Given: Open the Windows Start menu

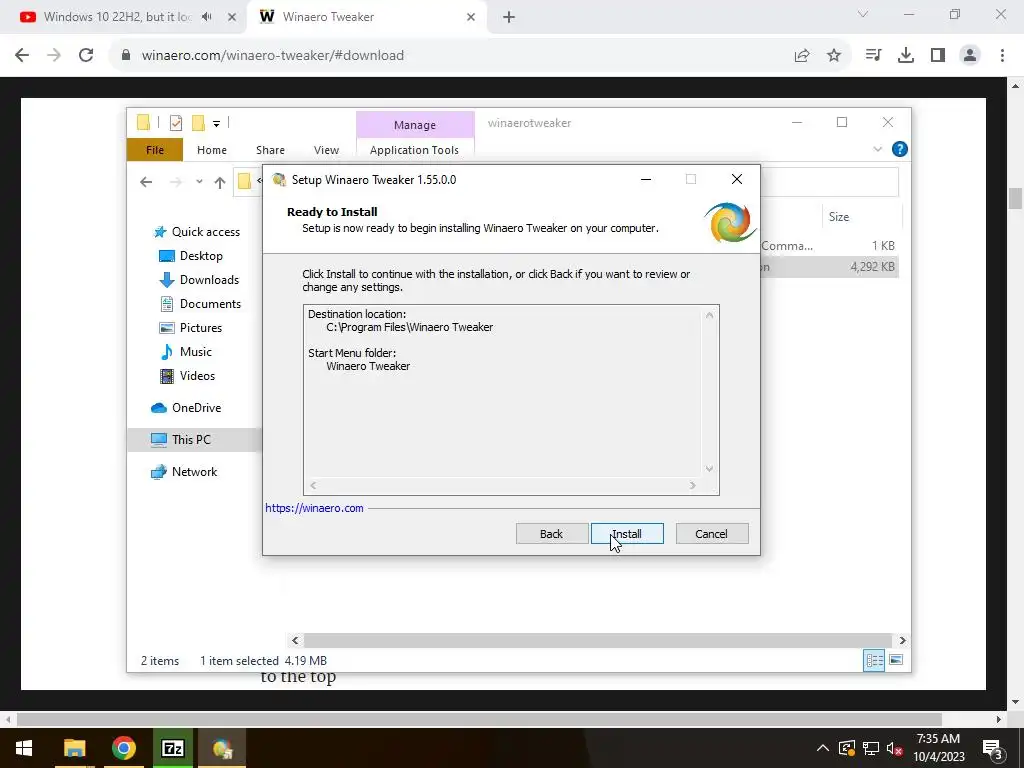Looking at the screenshot, I should tap(24, 748).
